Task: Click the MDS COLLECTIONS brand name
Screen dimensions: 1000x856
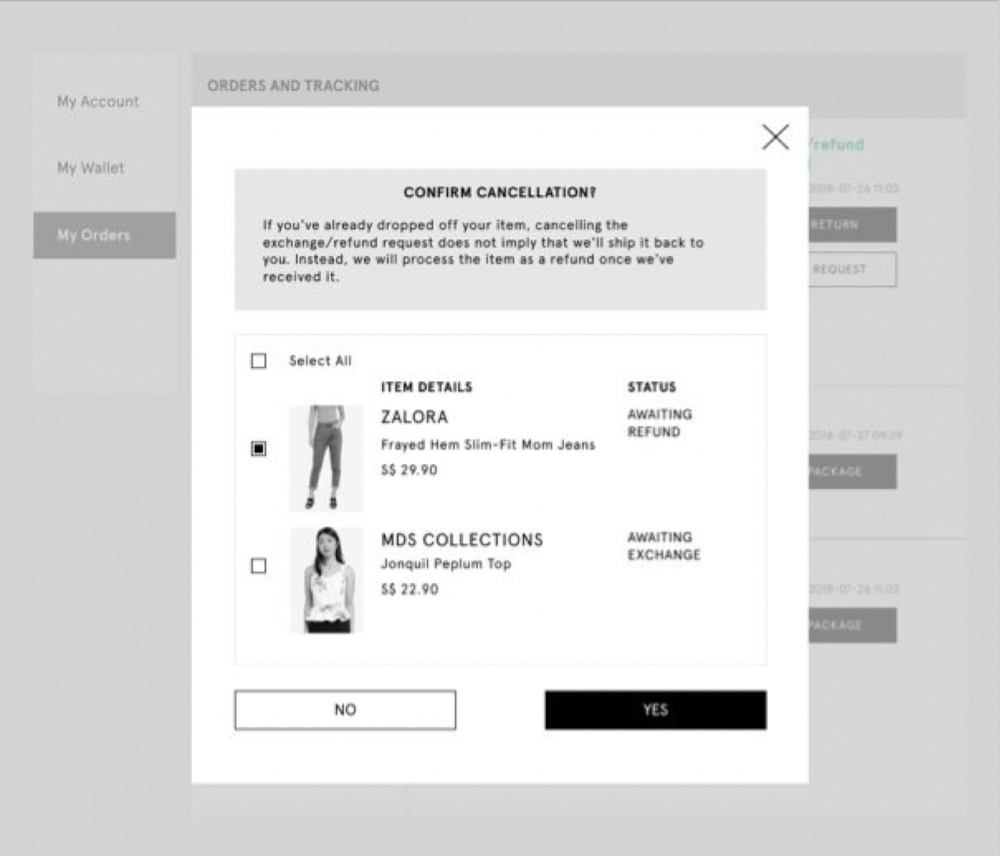Action: click(x=461, y=540)
